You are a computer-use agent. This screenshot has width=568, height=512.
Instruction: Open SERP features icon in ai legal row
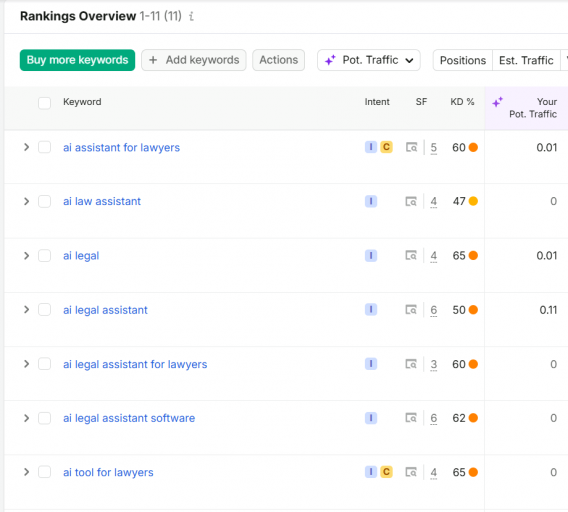[411, 256]
